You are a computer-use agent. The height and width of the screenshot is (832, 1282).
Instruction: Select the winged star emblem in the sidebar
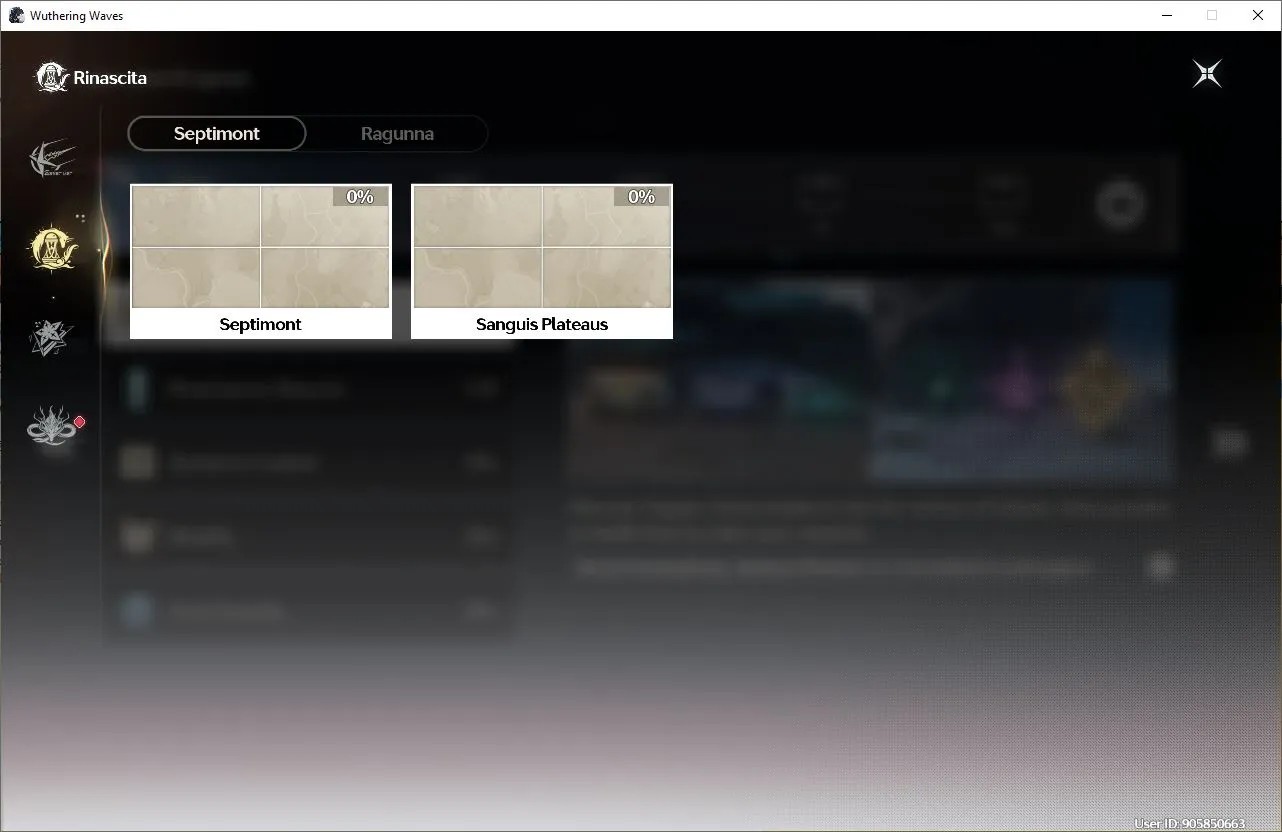tap(52, 159)
